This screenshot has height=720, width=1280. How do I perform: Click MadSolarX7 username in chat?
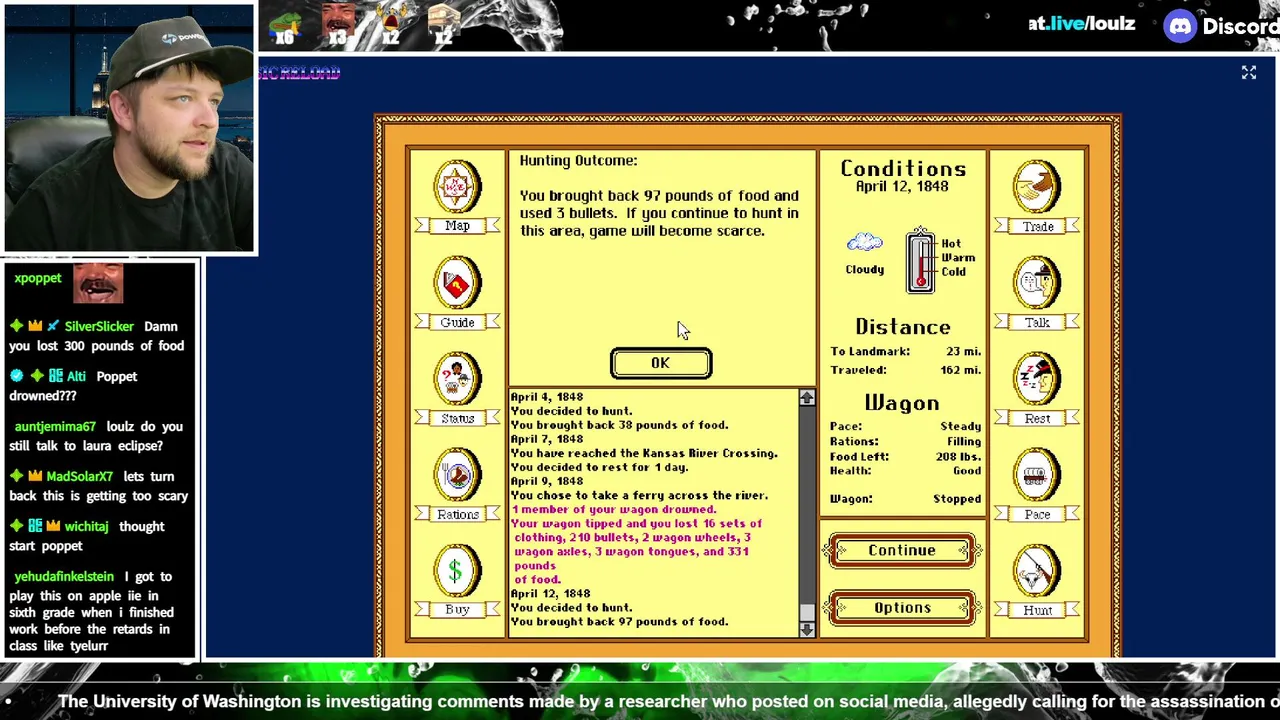point(80,476)
